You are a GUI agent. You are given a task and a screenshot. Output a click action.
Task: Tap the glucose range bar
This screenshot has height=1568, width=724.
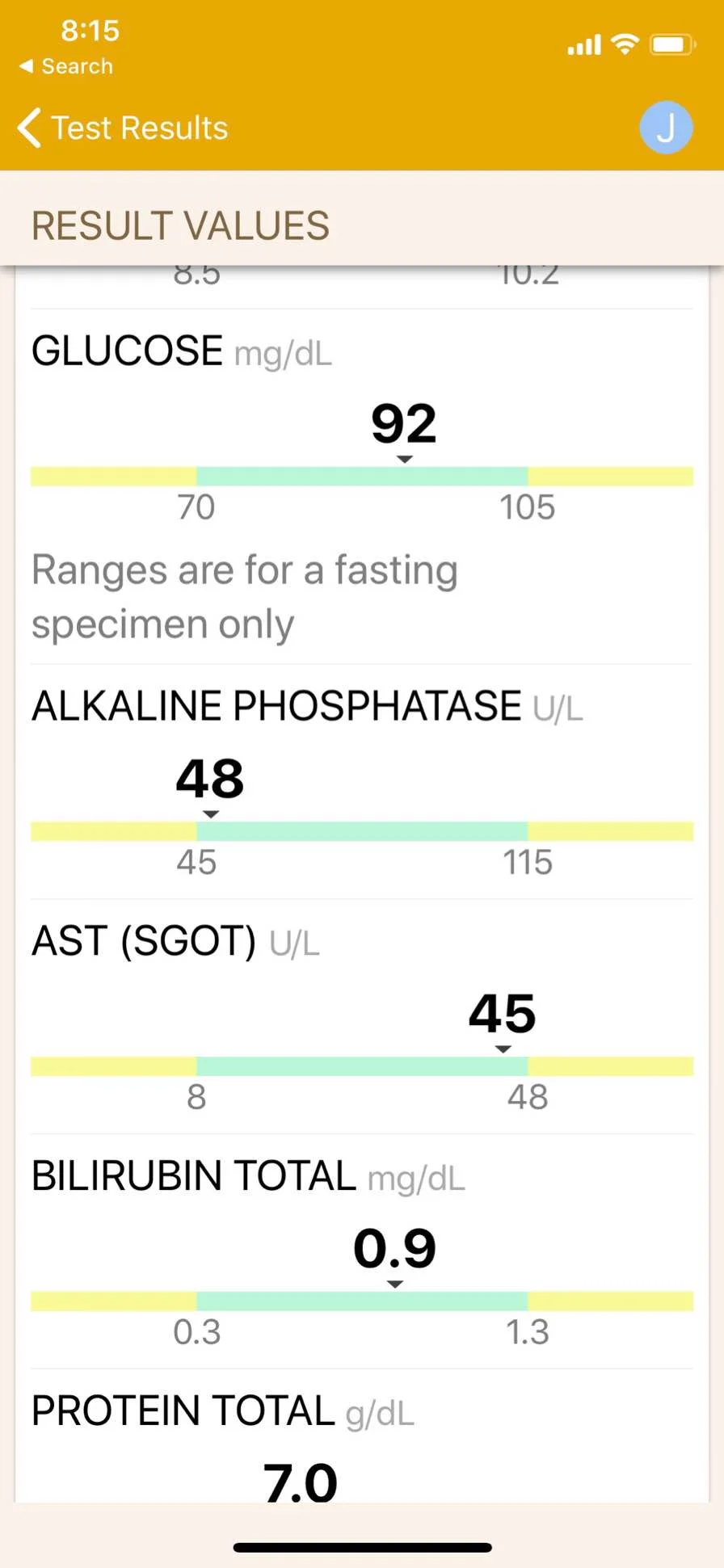tap(362, 477)
